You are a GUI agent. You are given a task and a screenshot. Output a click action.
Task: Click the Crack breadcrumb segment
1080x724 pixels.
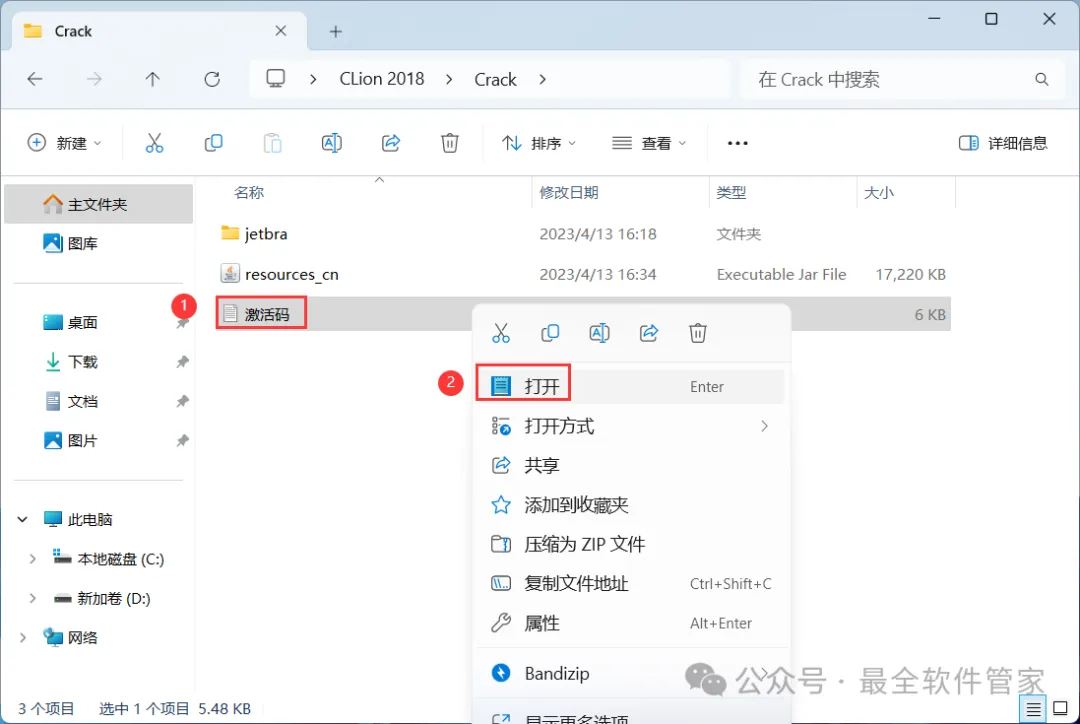coord(495,79)
